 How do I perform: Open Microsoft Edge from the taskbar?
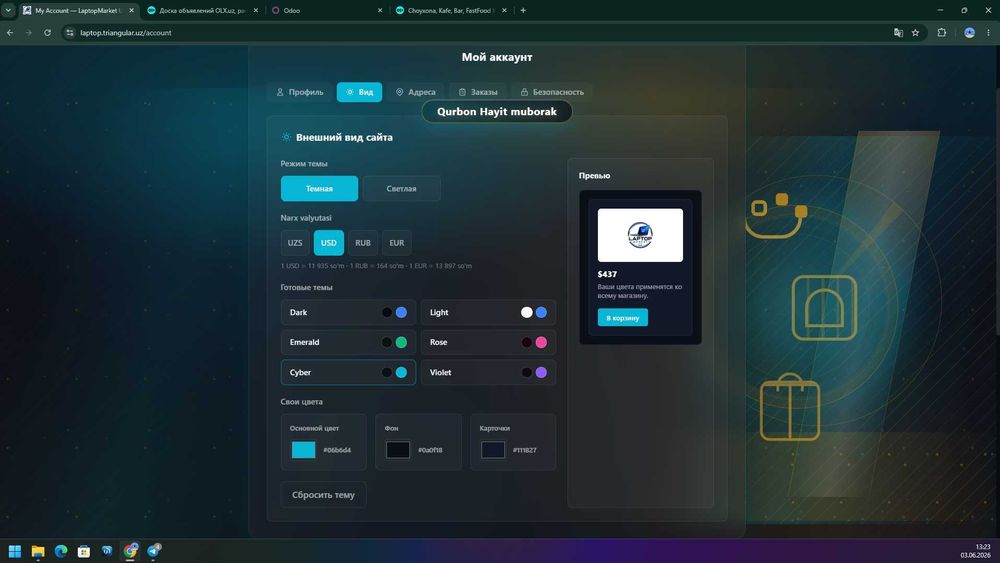point(61,551)
